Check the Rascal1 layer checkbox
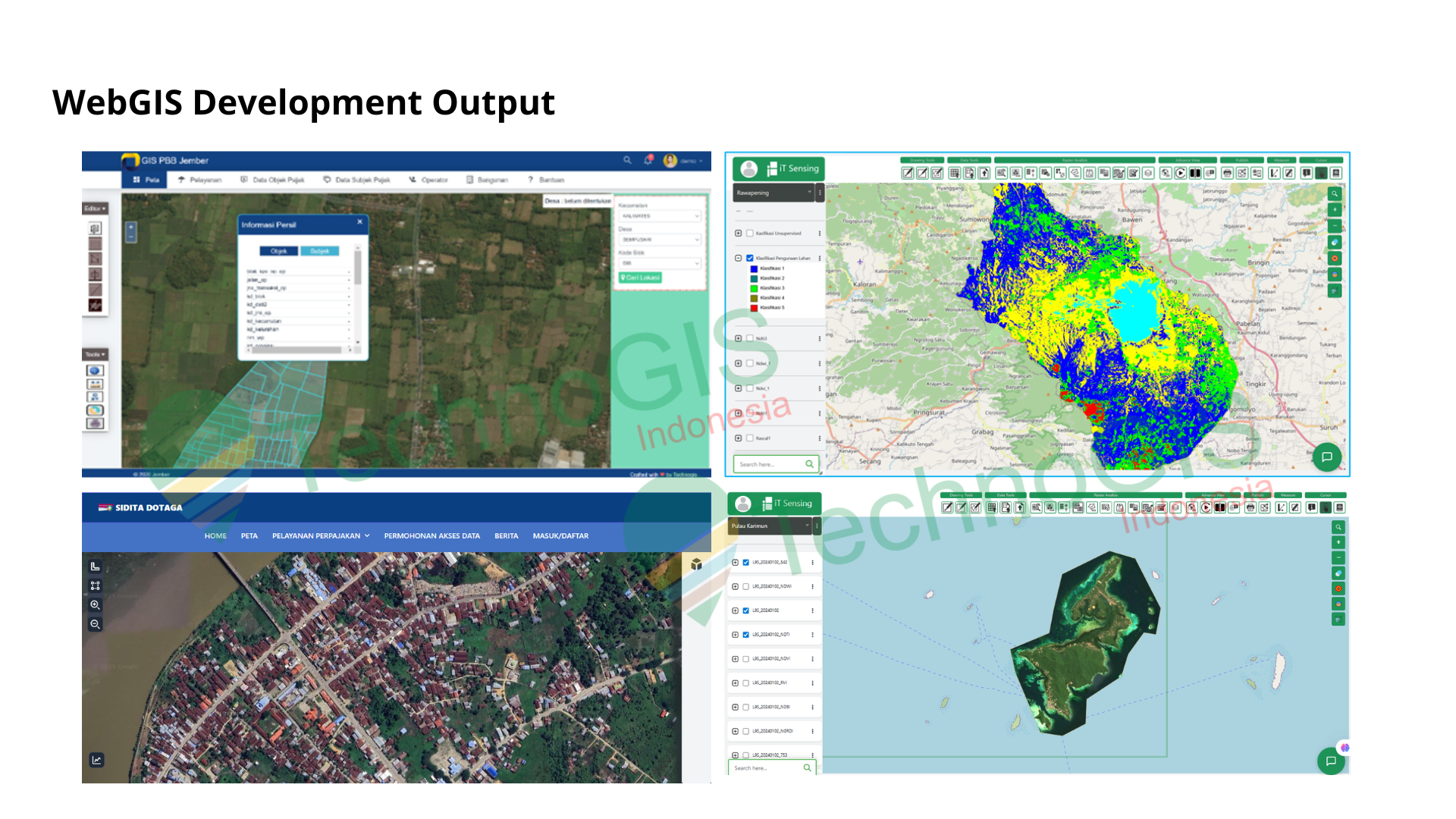Viewport: 1456px width, 819px height. coord(750,438)
